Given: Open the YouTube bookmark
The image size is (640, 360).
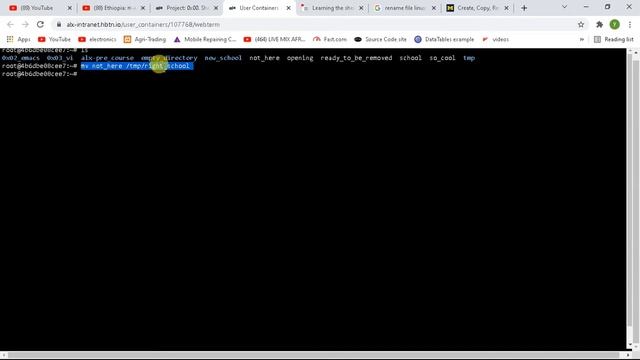Looking at the screenshot, I should click(x=54, y=39).
